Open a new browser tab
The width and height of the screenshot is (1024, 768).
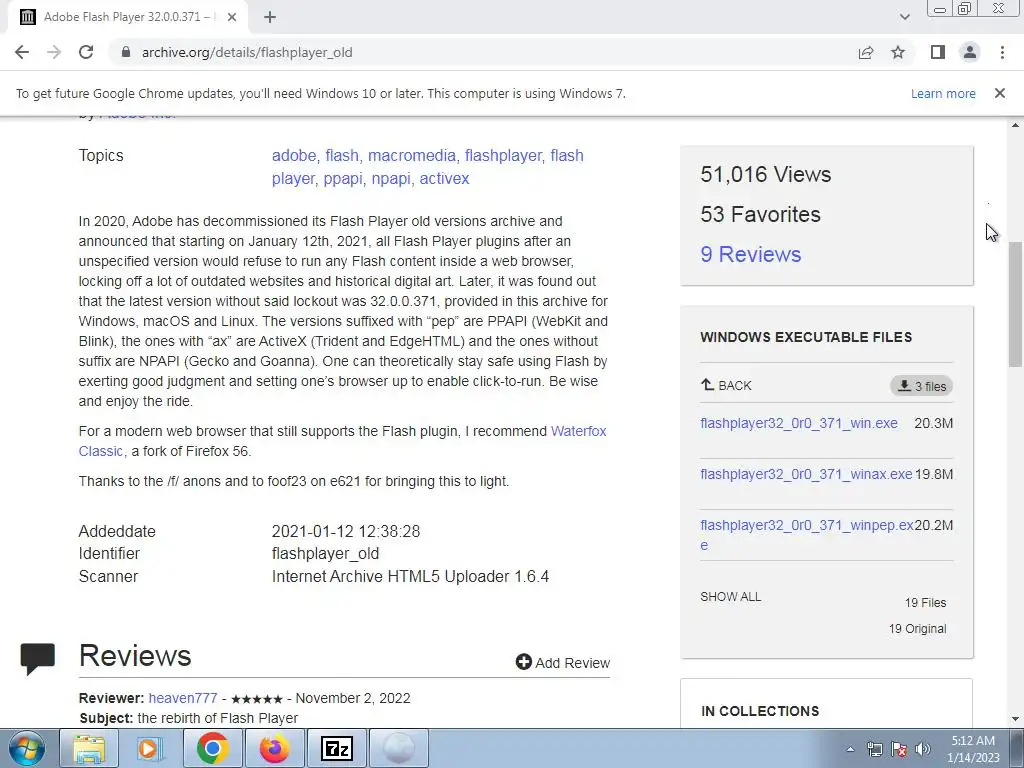270,17
